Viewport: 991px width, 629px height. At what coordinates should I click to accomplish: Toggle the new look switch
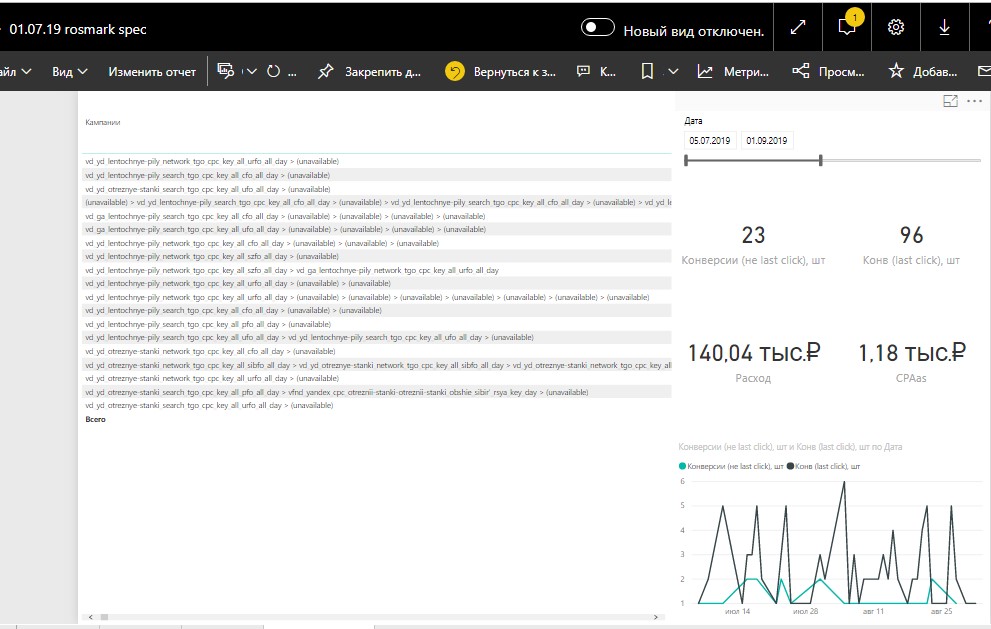pyautogui.click(x=597, y=28)
